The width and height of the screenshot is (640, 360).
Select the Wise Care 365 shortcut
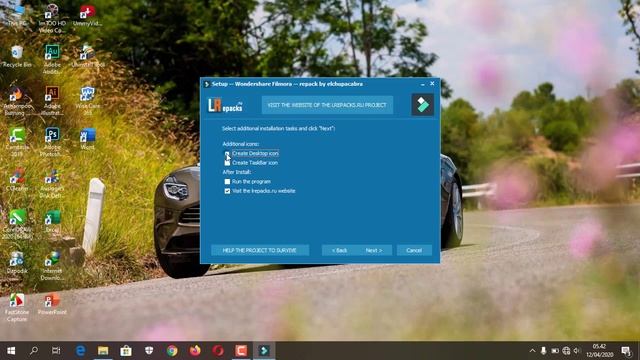pos(87,100)
